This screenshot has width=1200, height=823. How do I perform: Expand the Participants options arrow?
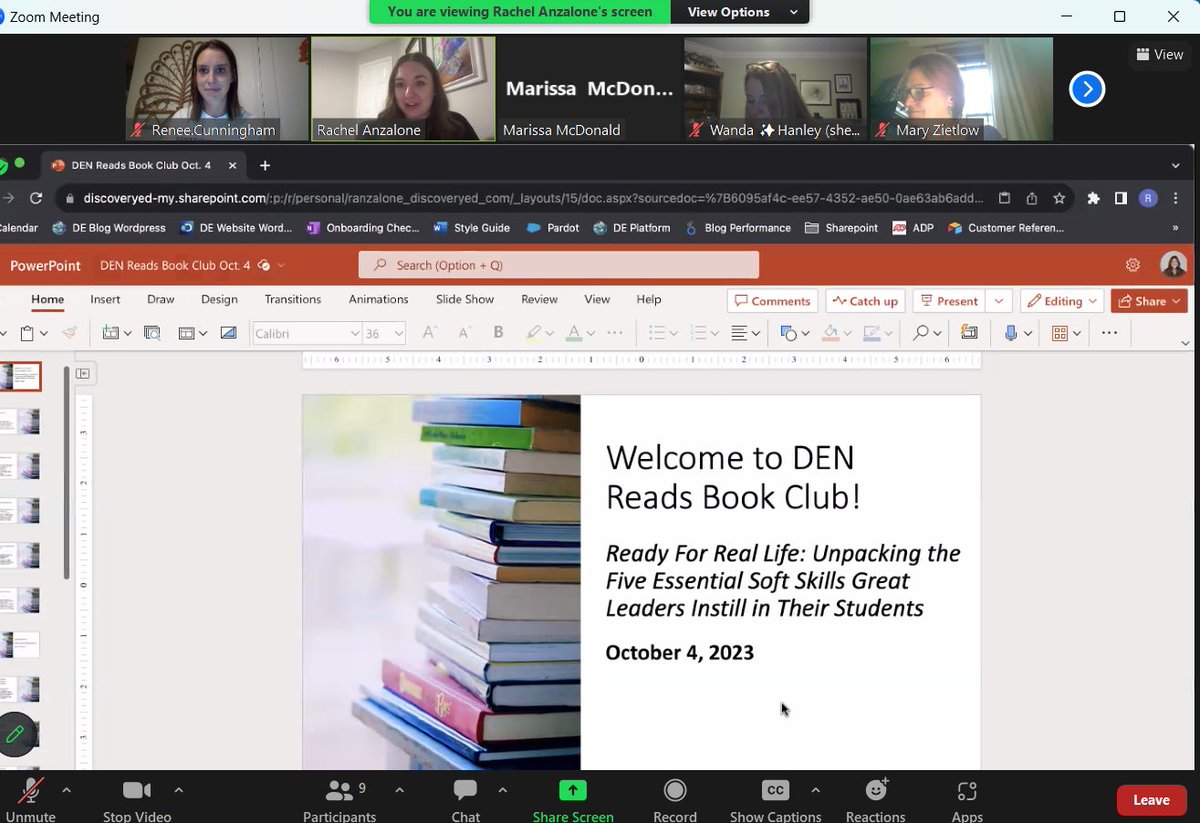(399, 790)
